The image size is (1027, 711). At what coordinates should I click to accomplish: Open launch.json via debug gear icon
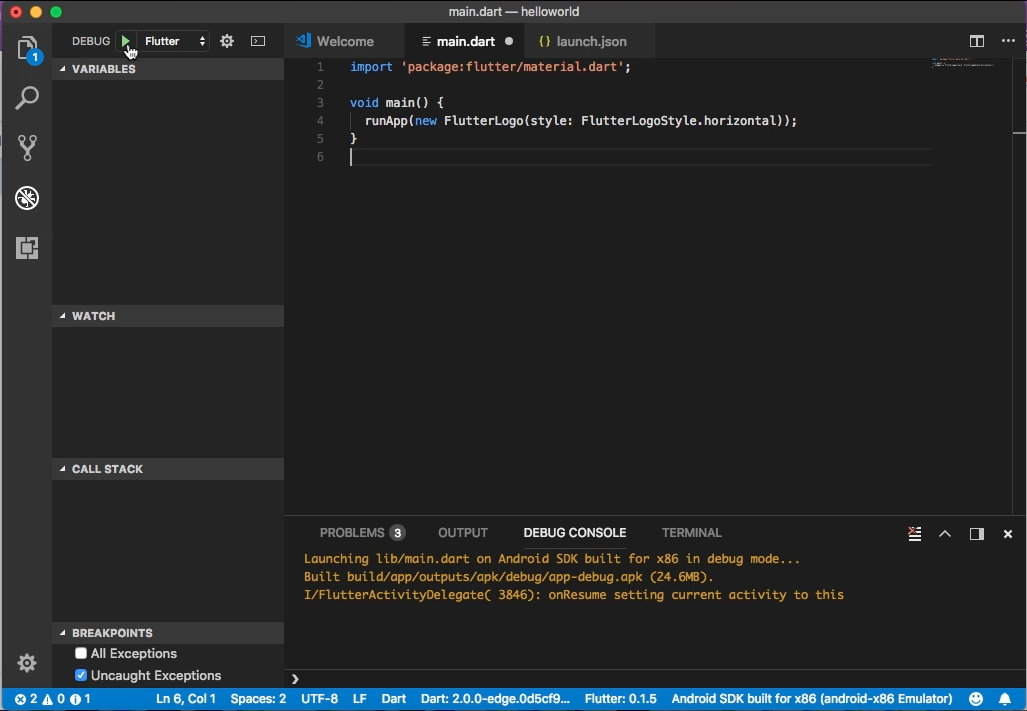tap(227, 41)
